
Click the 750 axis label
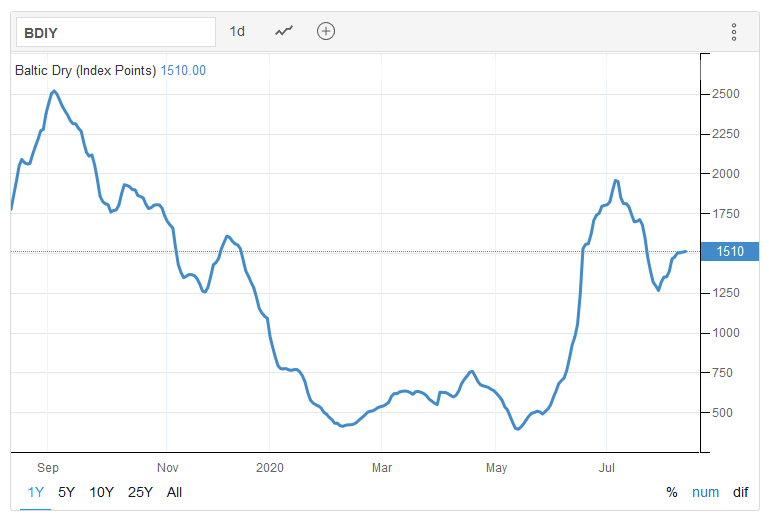pos(722,373)
